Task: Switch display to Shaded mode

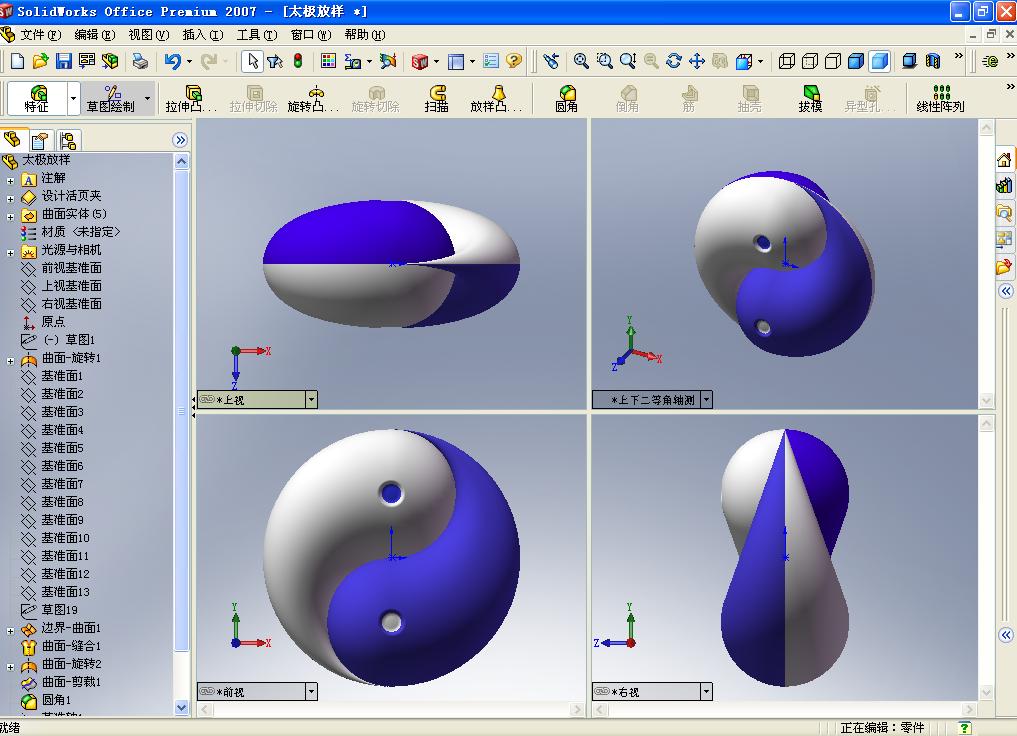Action: [x=879, y=61]
